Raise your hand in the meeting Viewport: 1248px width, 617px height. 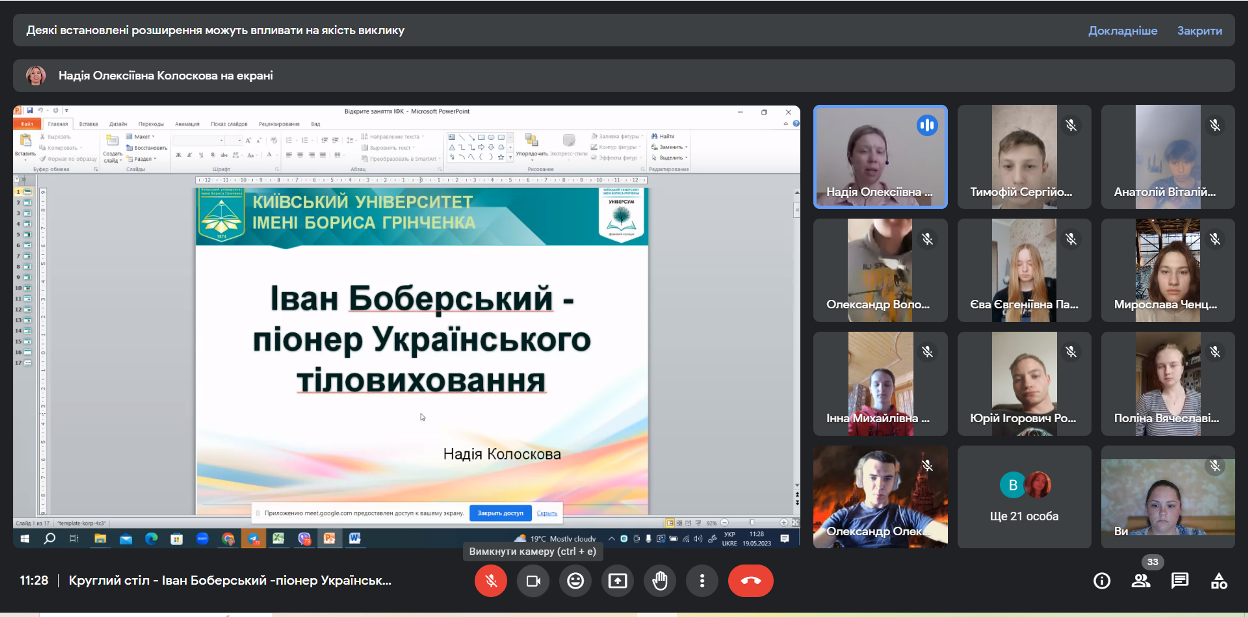(x=660, y=580)
